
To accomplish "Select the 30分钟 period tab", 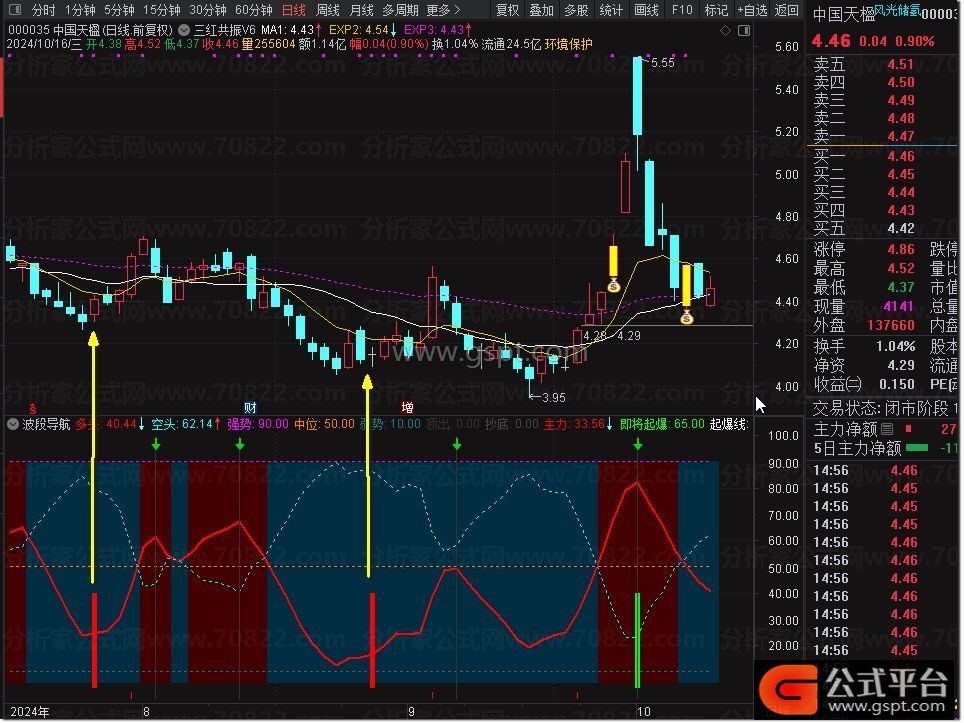I will click(x=208, y=10).
